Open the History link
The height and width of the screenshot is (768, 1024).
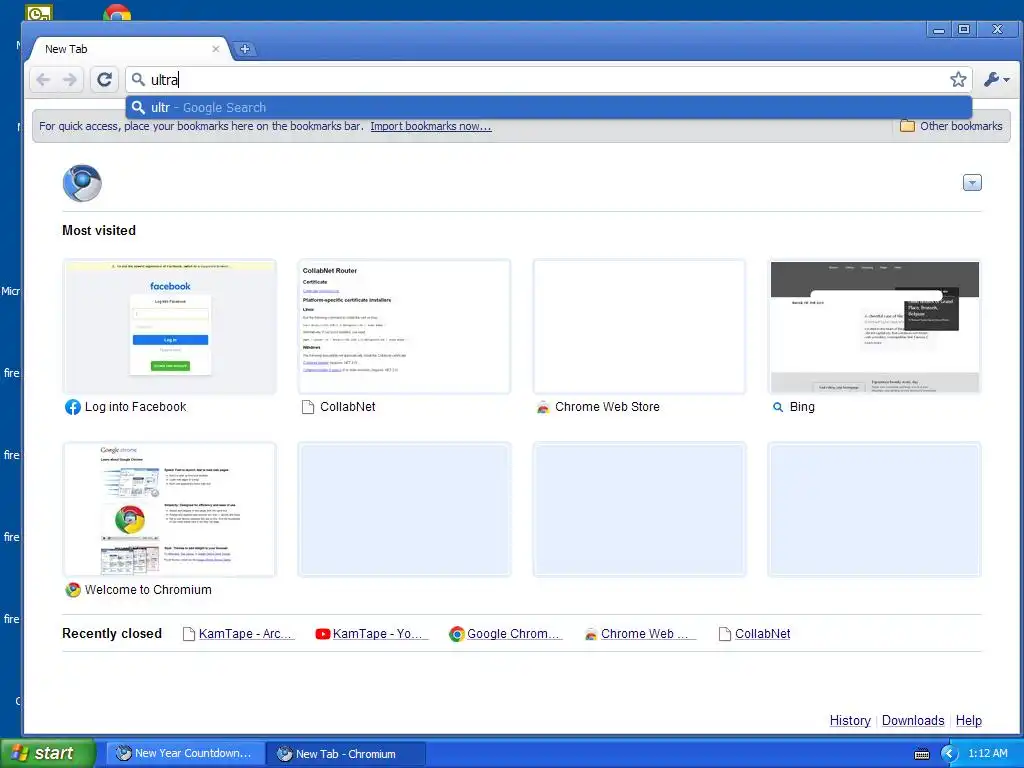850,720
